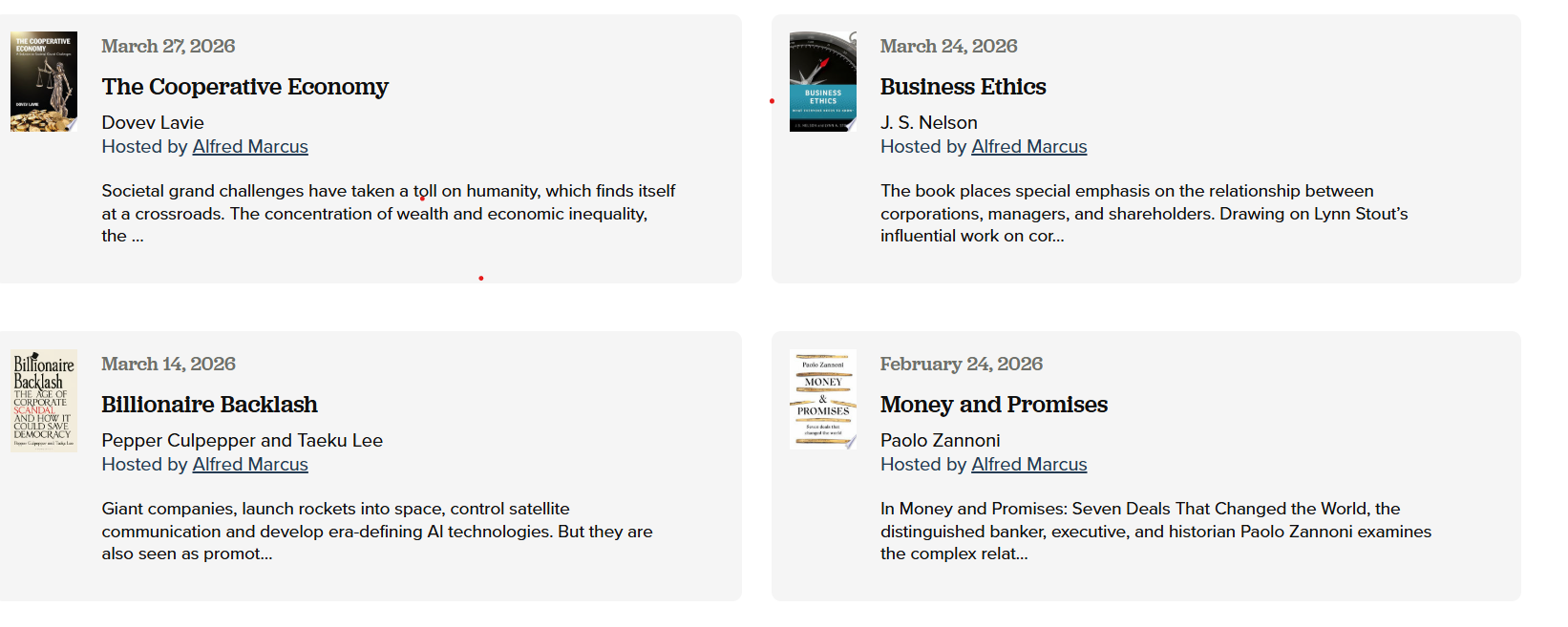Viewport: 1568px width, 627px height.
Task: Click authors Pepper Culpepper and Taeku Lee
Action: (x=242, y=440)
